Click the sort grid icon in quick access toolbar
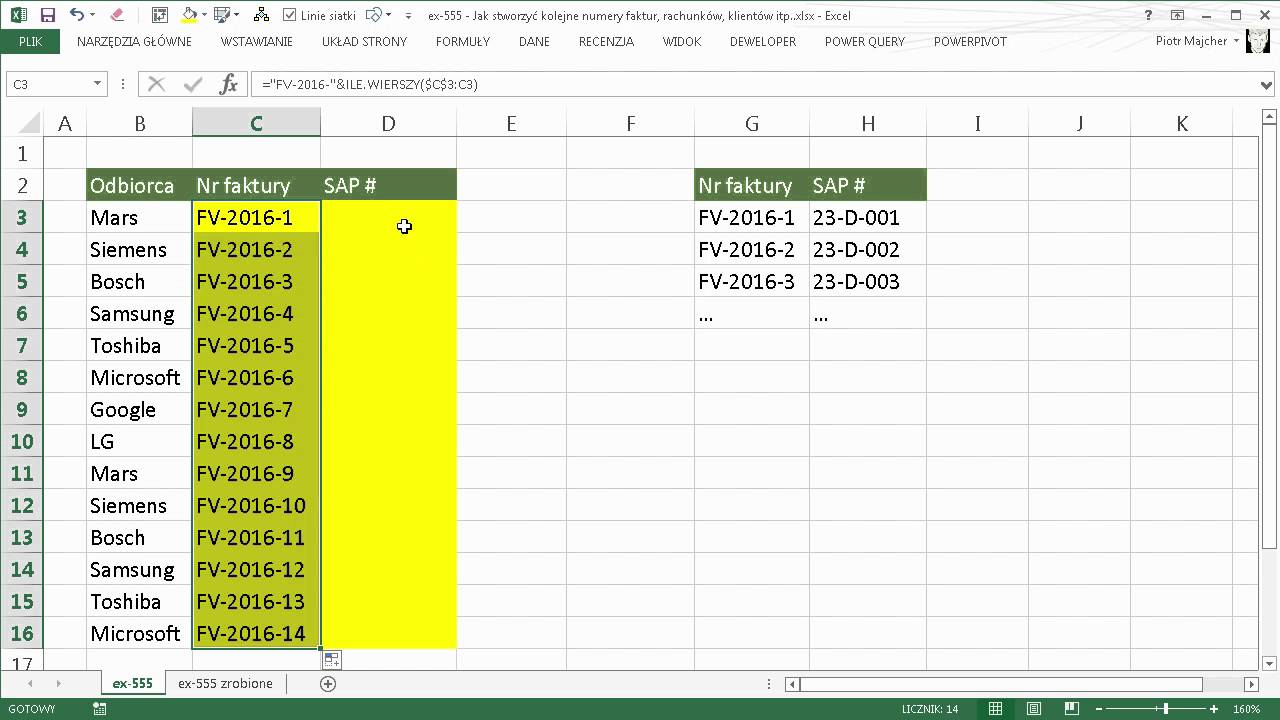Viewport: 1280px width, 720px height. click(x=160, y=15)
